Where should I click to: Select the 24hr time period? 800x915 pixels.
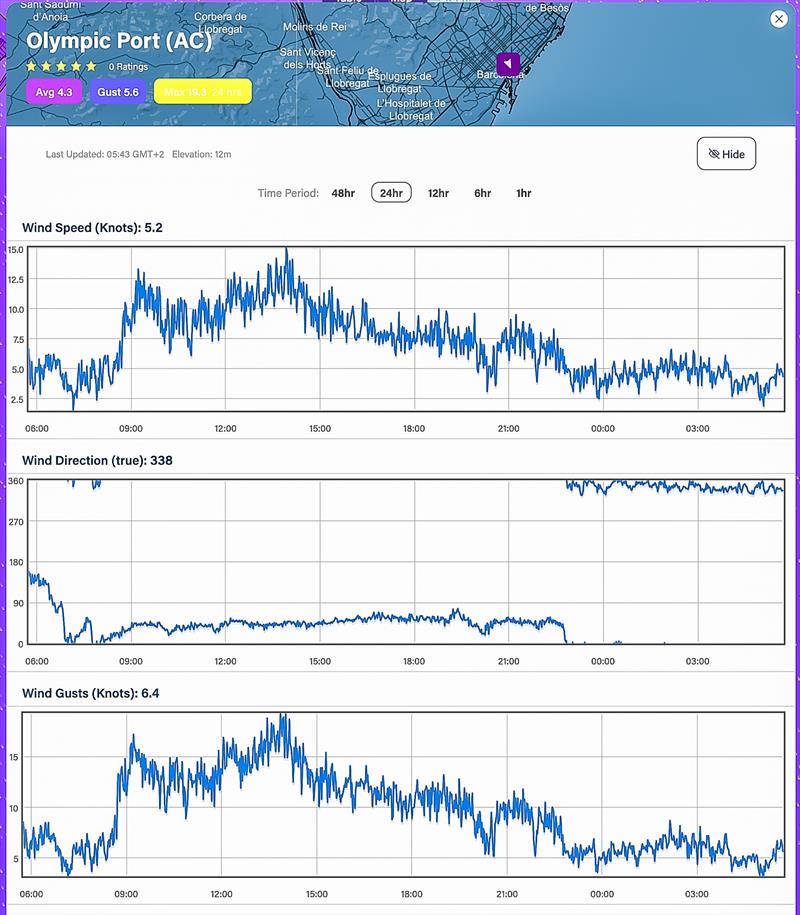pyautogui.click(x=391, y=193)
